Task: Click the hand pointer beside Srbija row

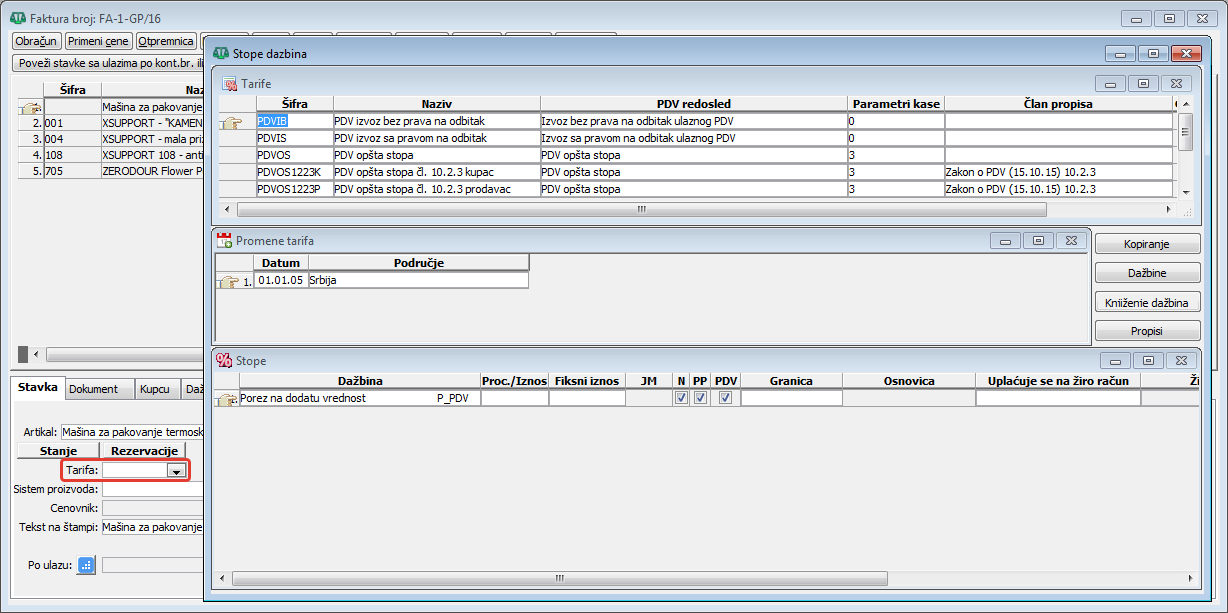Action: 228,282
